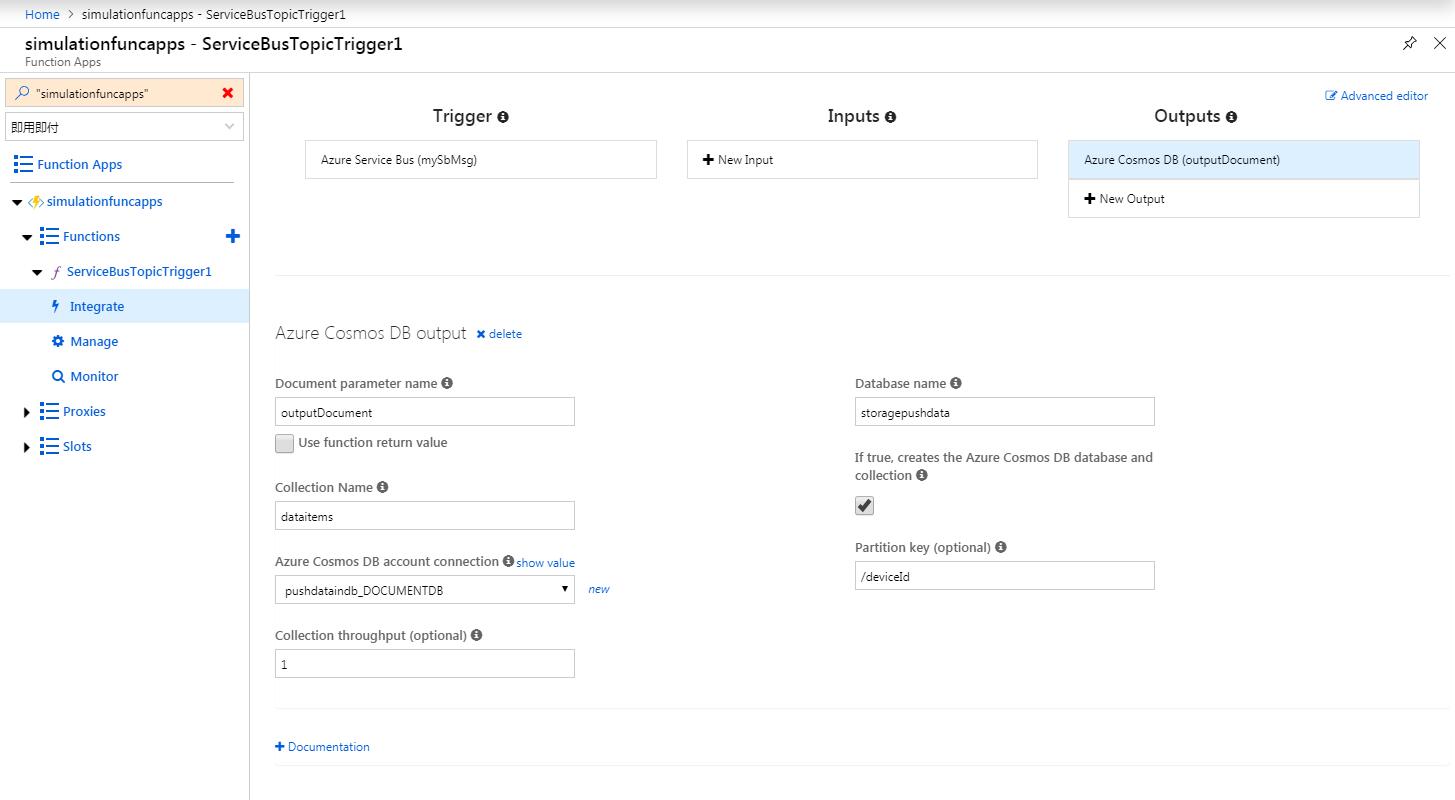Image resolution: width=1455 pixels, height=800 pixels.
Task: Click the Monitor magnifier icon
Action: click(x=58, y=376)
